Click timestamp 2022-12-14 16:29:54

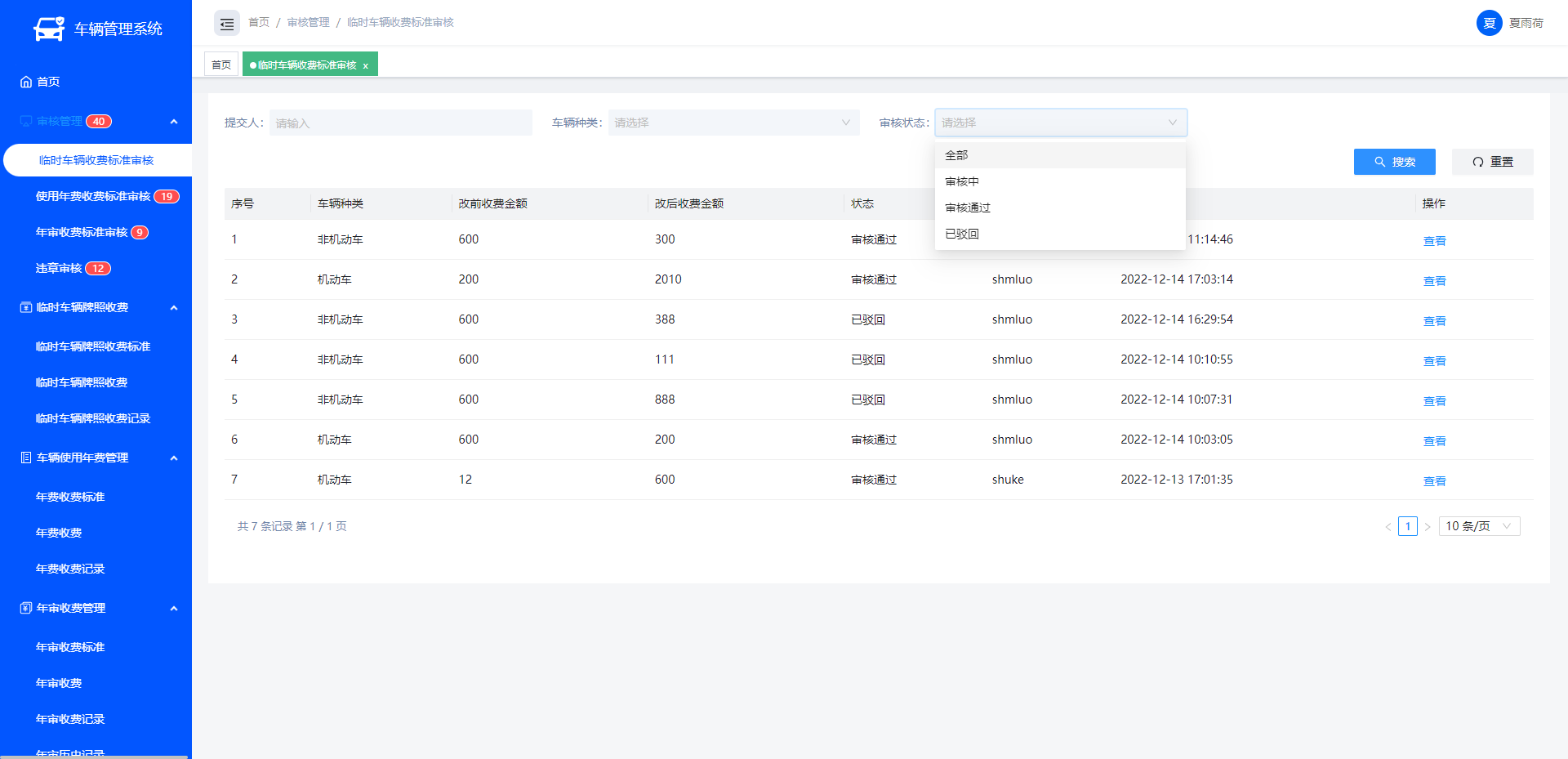[1177, 319]
